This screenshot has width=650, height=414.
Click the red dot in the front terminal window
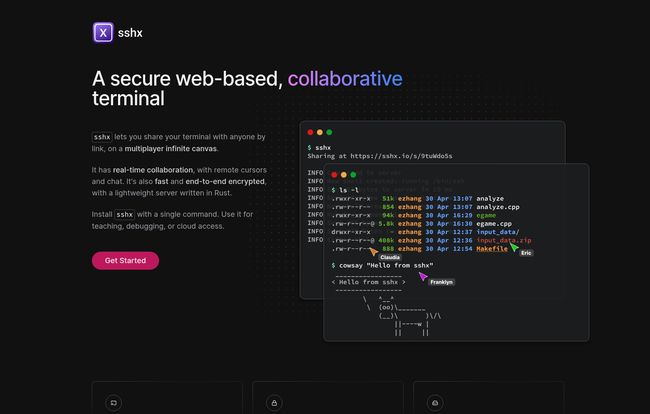pyautogui.click(x=334, y=175)
